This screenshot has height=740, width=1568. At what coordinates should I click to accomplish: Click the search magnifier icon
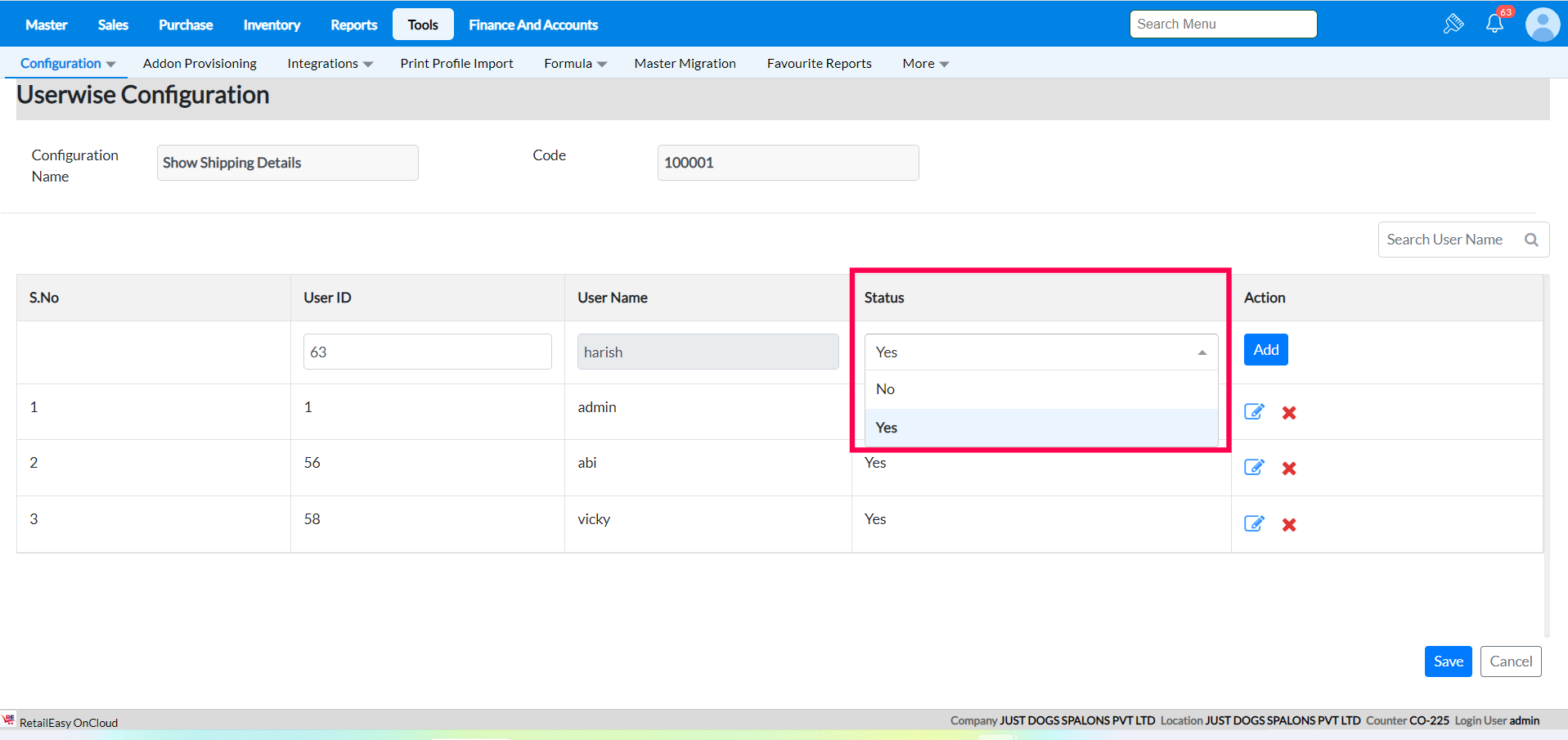[1531, 240]
